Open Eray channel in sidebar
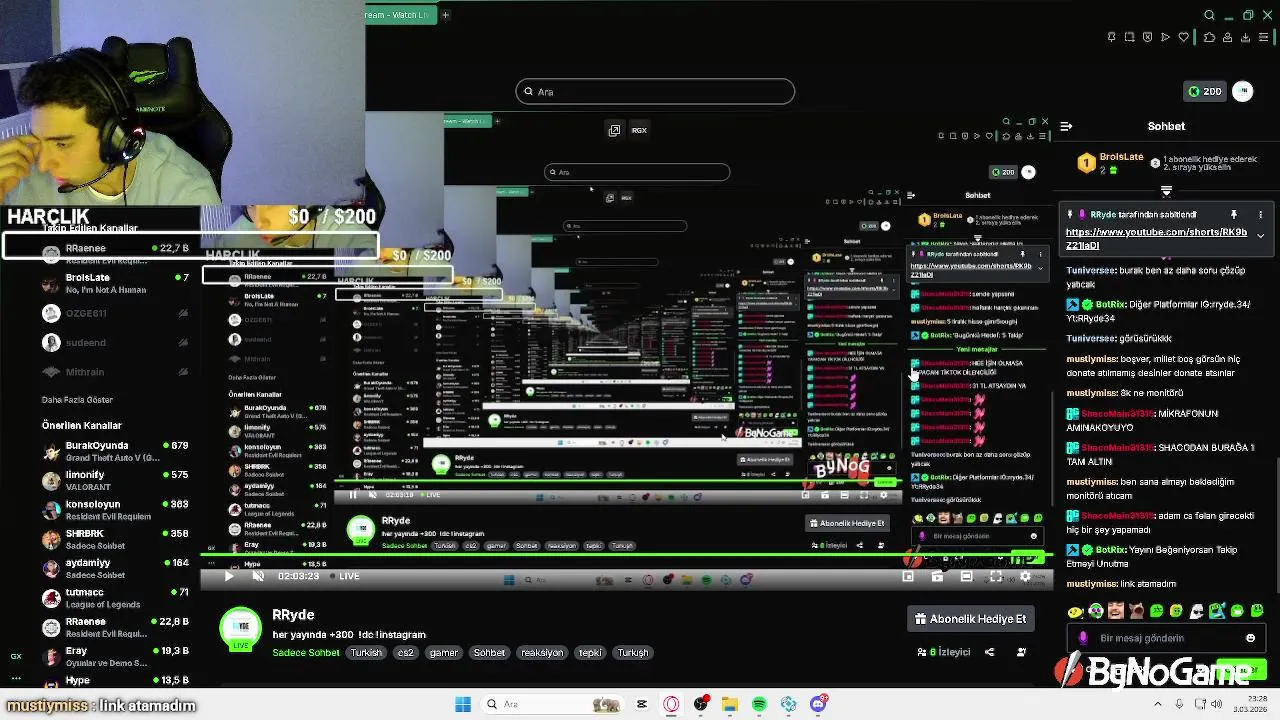 click(115, 656)
